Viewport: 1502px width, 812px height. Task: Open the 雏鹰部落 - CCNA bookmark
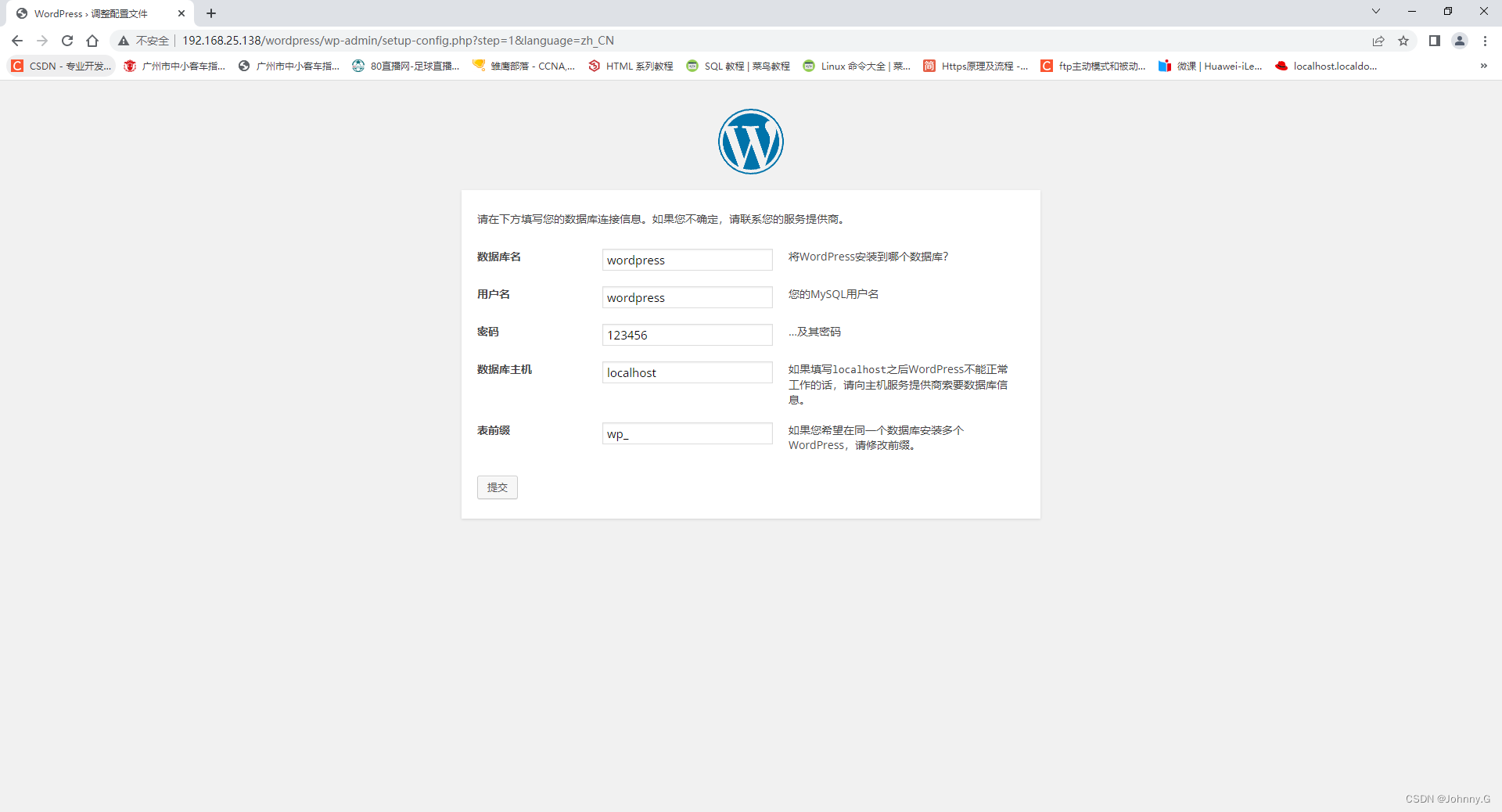tap(523, 66)
